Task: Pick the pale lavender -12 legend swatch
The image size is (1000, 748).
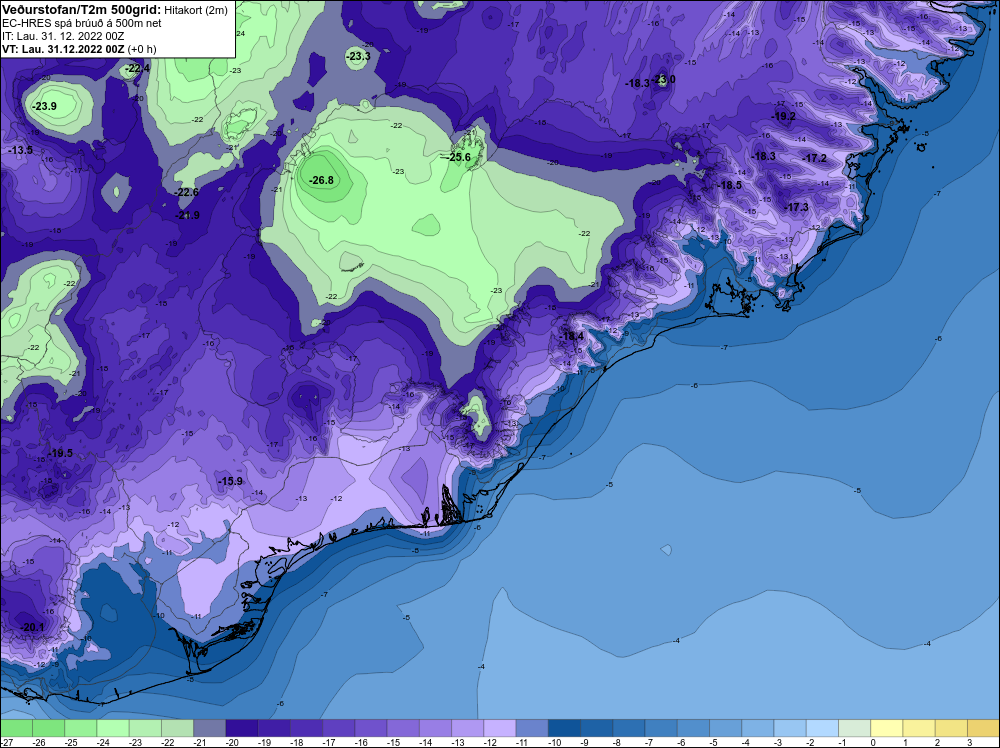Action: point(499,728)
